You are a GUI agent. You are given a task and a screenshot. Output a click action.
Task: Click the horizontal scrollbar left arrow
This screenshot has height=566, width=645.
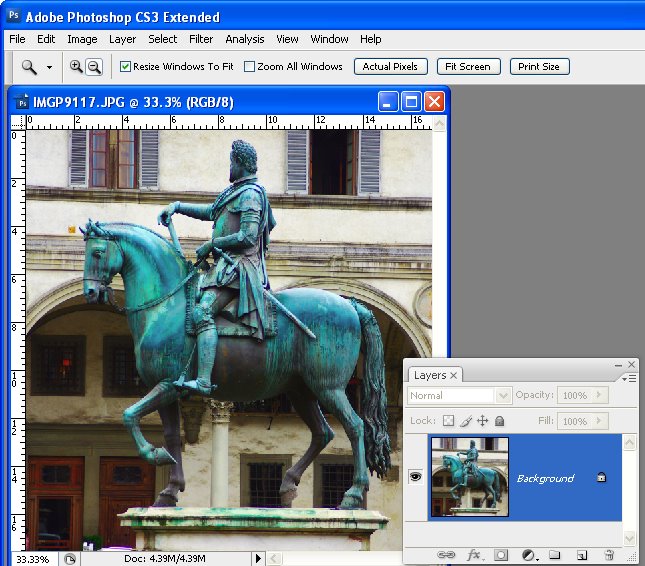click(274, 559)
